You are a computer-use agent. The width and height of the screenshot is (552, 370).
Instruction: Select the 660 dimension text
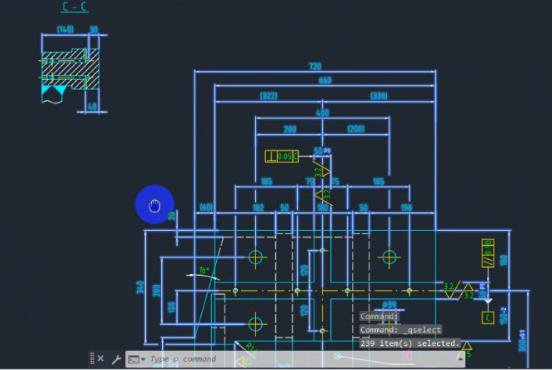[325, 81]
